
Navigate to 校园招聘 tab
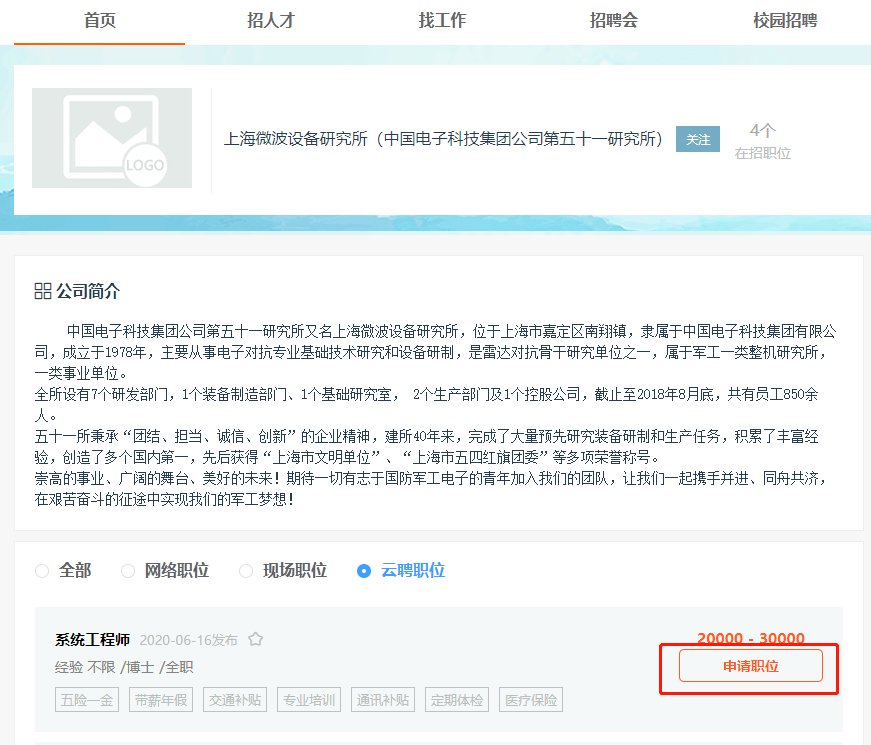coord(785,21)
